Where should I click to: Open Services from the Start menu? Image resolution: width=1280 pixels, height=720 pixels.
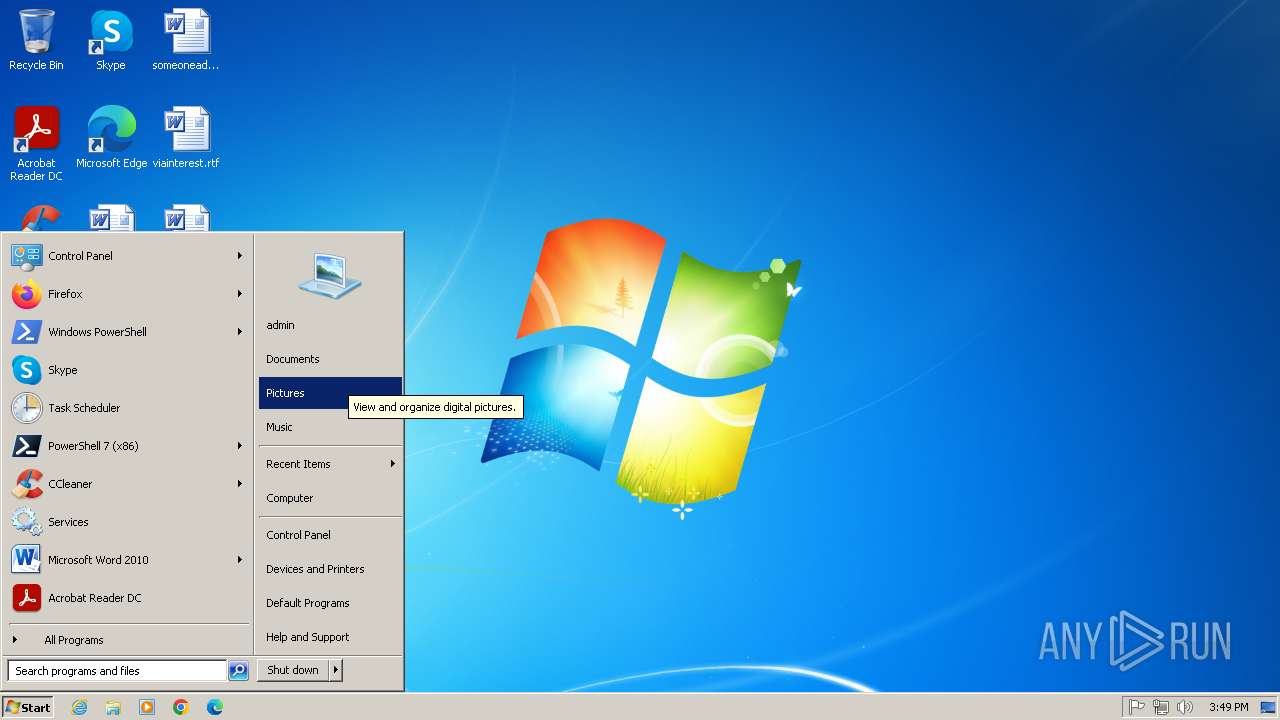click(x=128, y=522)
